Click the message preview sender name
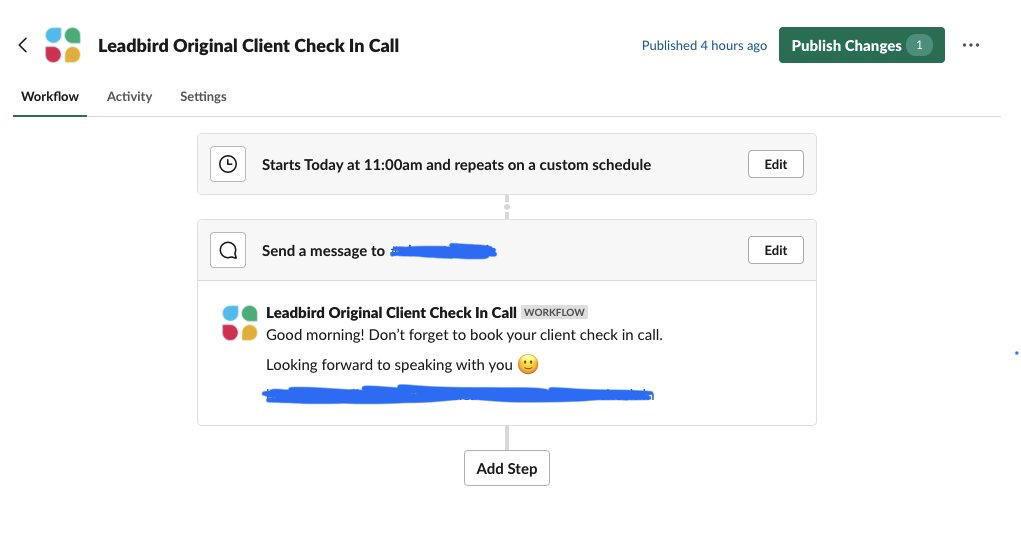The image size is (1021, 553). coord(391,313)
